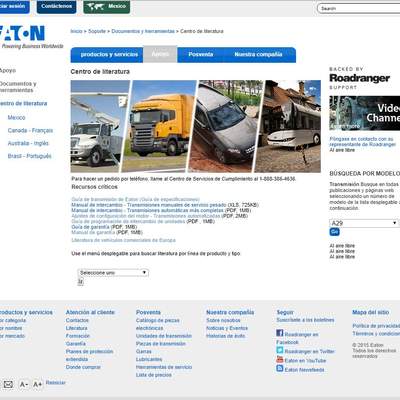400x400 pixels.
Task: Click the Roadranger Video Channel banner
Action: pyautogui.click(x=365, y=113)
